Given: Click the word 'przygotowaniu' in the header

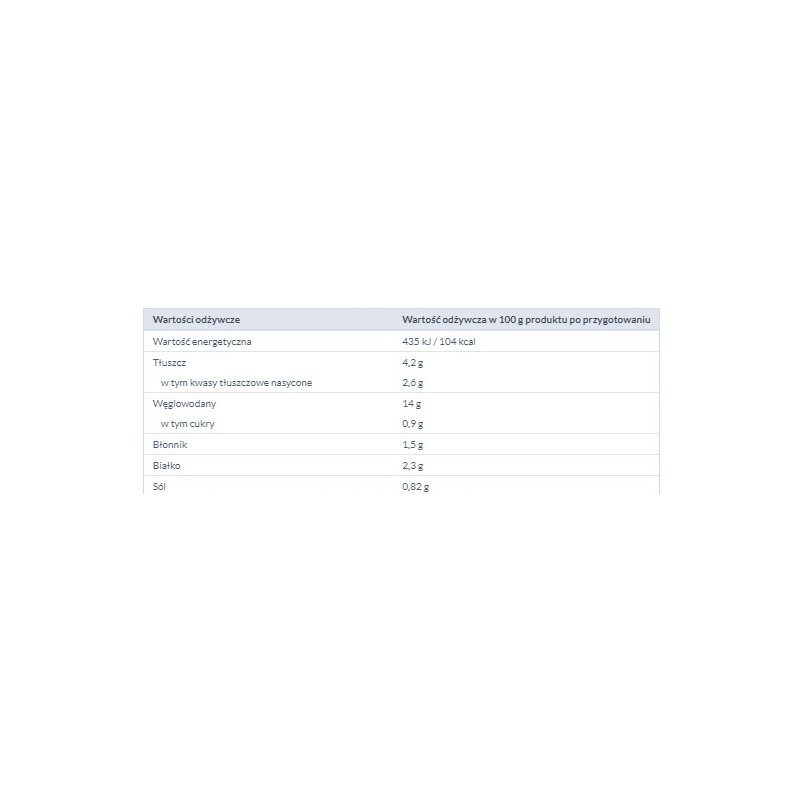Looking at the screenshot, I should point(616,320).
